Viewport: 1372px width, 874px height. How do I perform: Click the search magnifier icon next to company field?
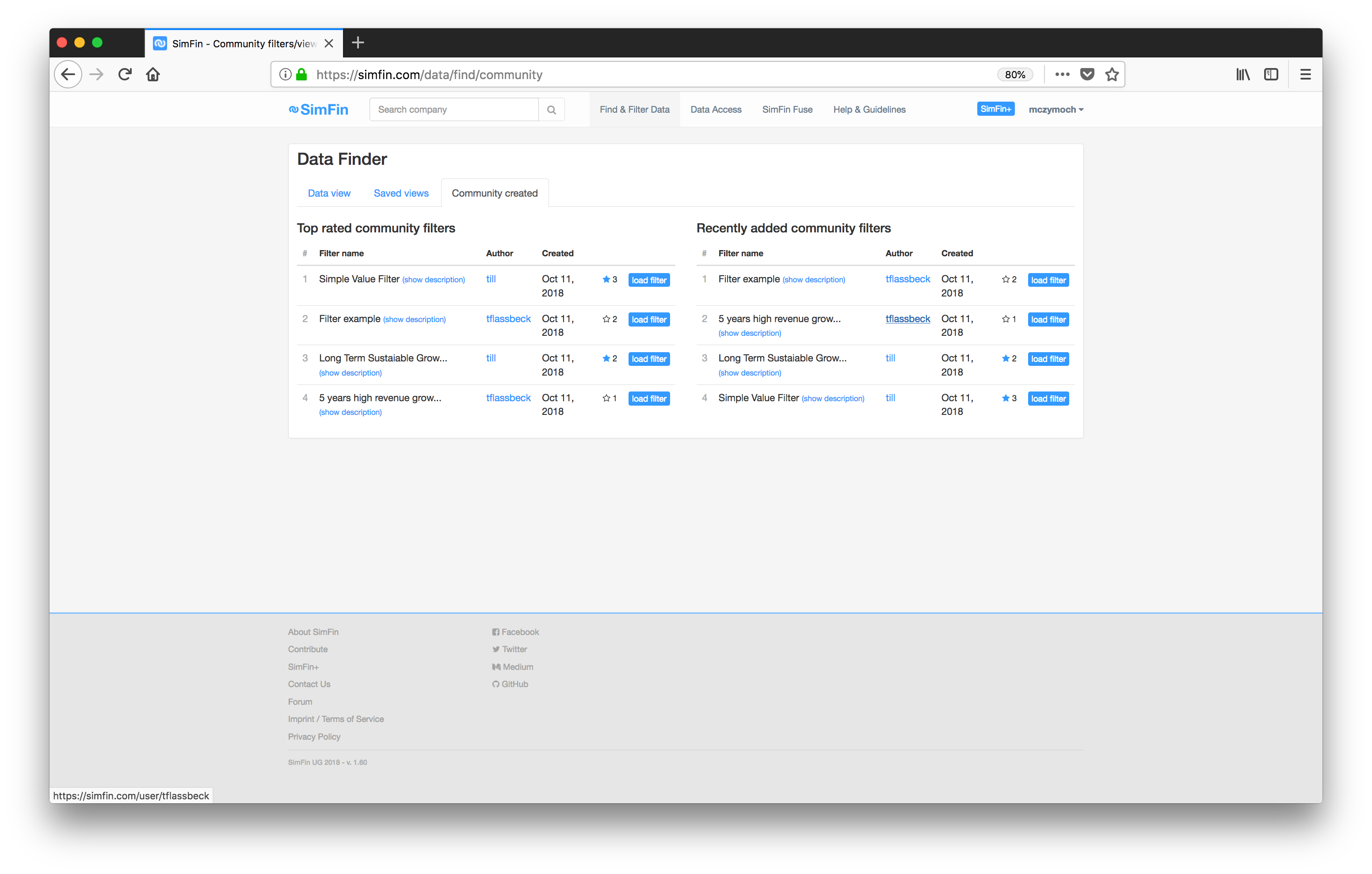coord(551,110)
